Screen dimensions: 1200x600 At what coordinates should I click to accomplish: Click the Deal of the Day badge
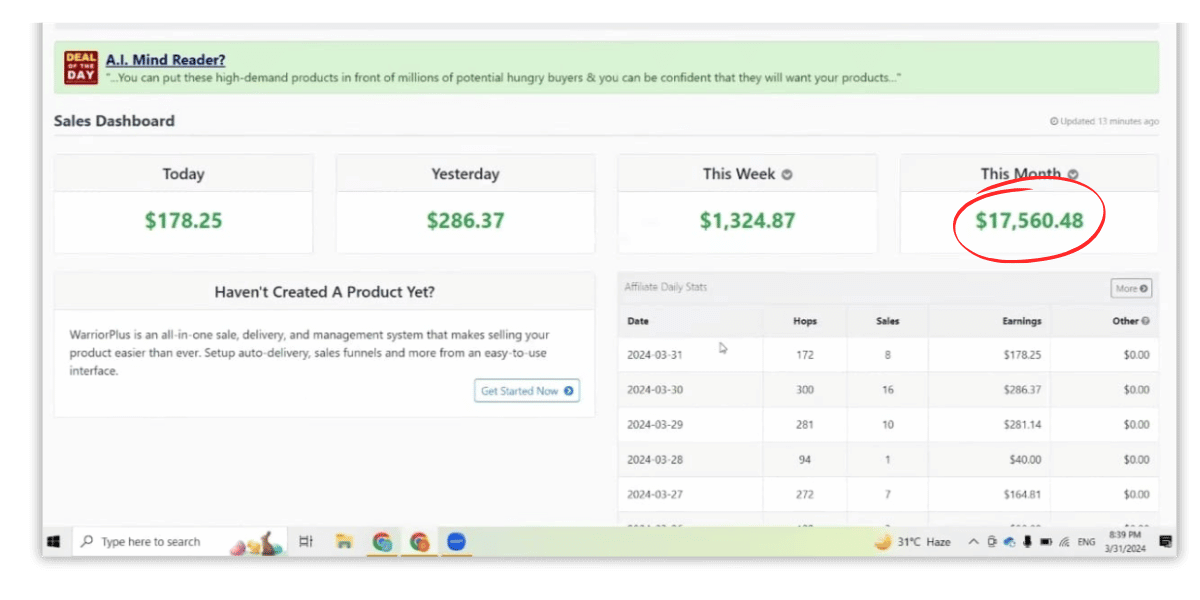coord(81,68)
